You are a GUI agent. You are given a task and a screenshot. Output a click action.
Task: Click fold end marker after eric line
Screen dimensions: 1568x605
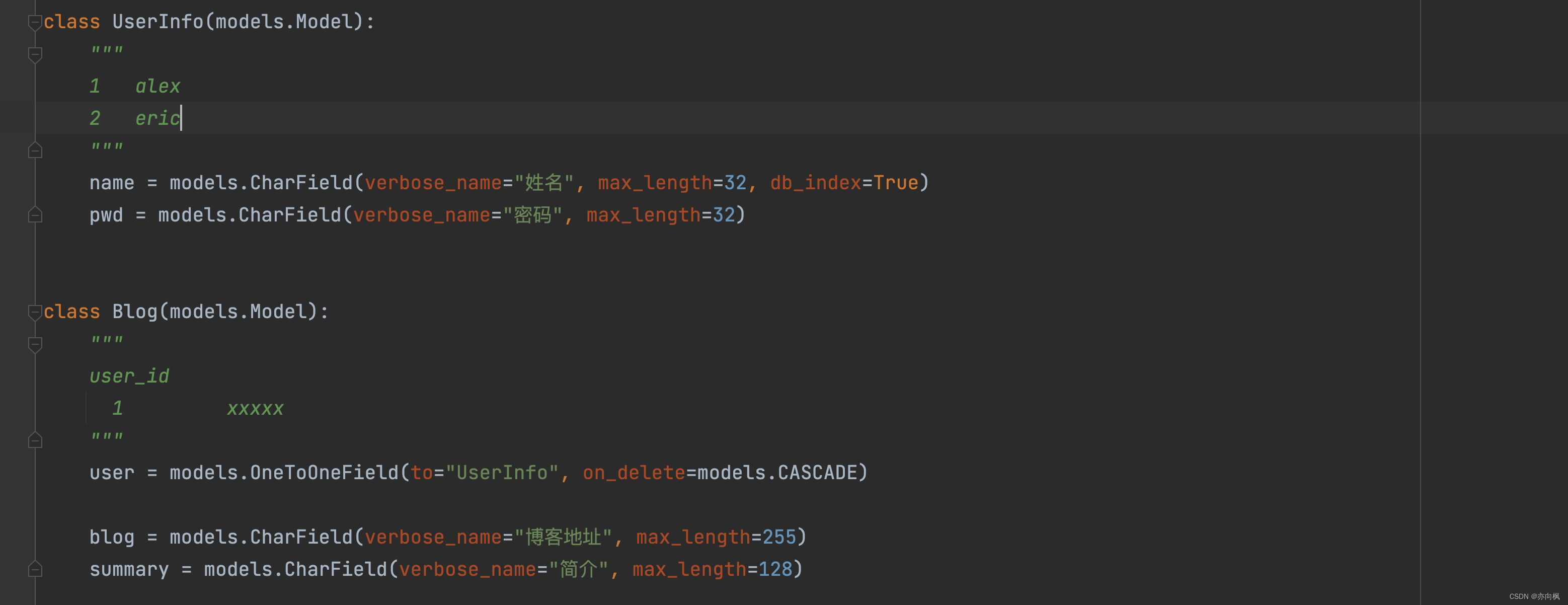coord(35,149)
